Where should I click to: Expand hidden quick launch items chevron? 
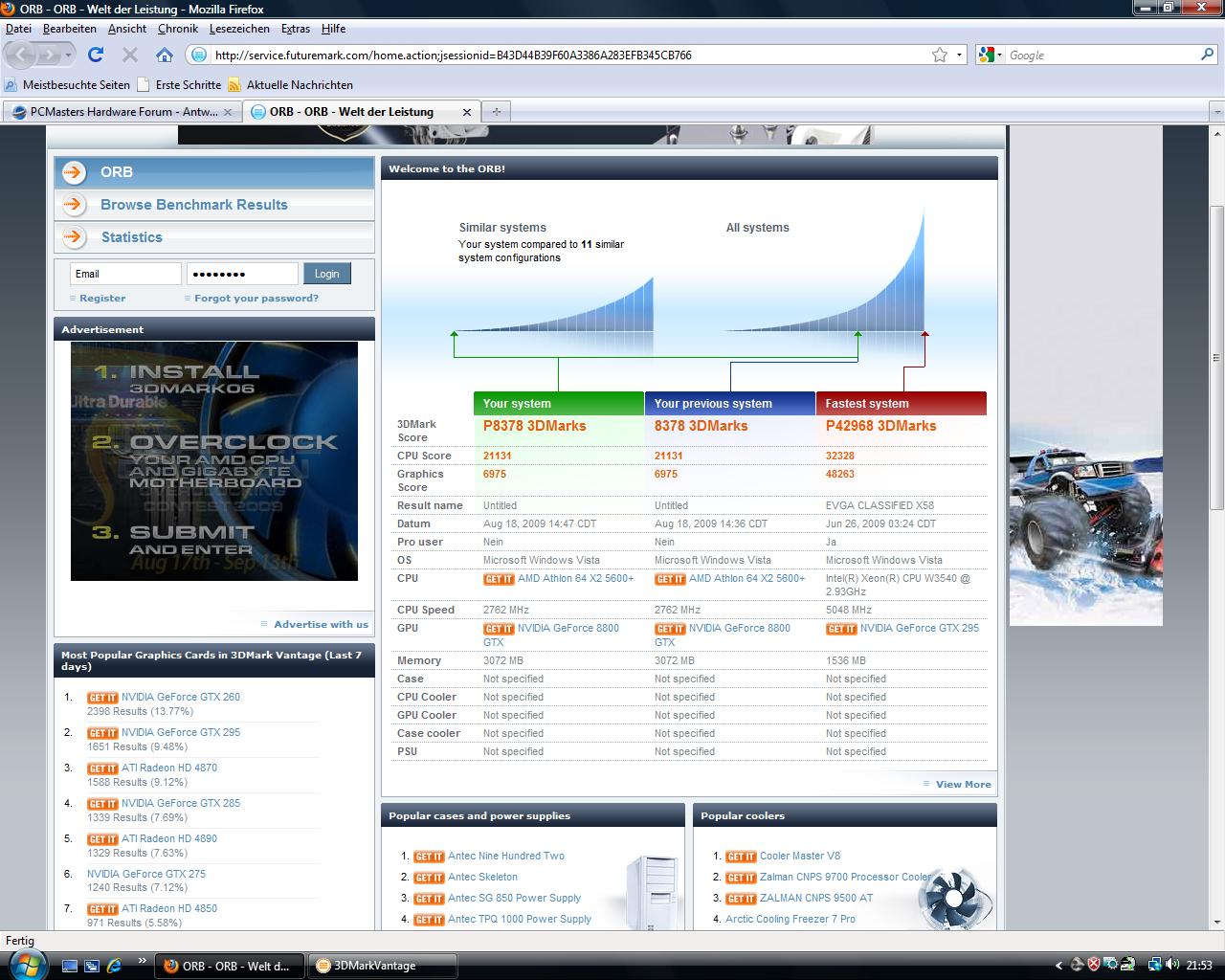point(143,961)
